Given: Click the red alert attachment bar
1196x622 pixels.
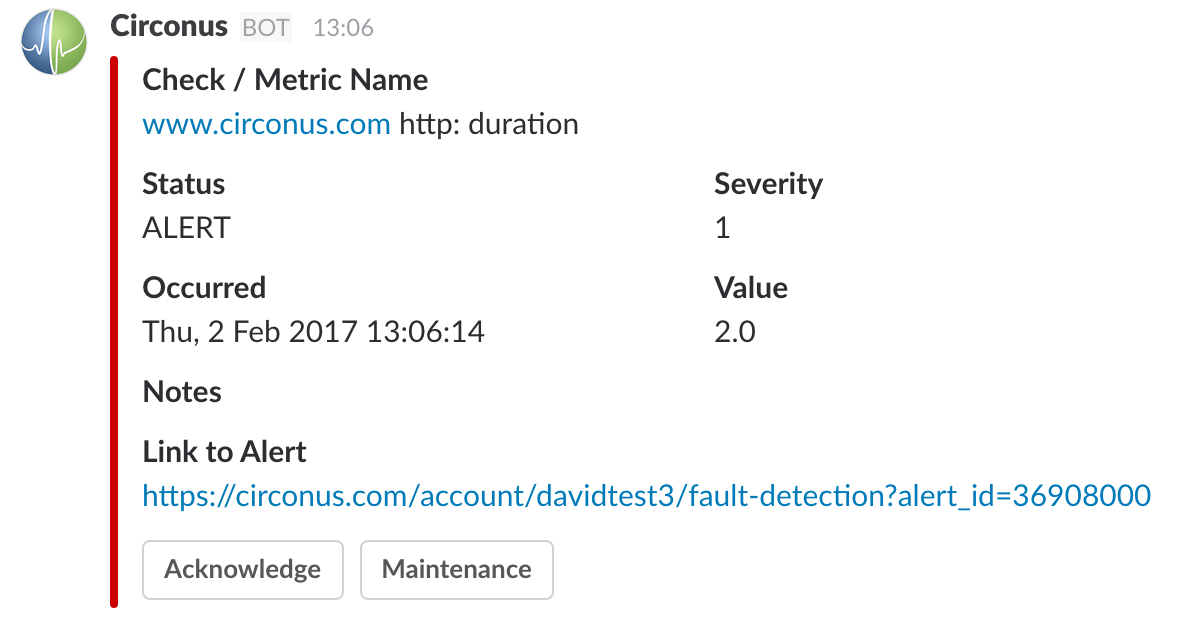Looking at the screenshot, I should click(x=114, y=332).
